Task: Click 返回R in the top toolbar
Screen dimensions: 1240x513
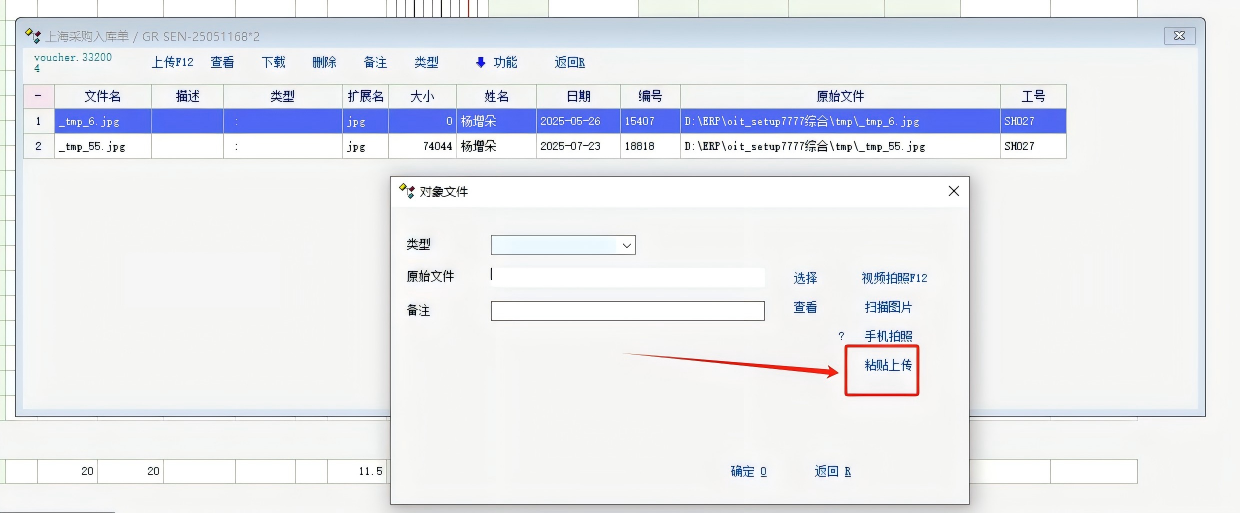Action: pos(569,62)
